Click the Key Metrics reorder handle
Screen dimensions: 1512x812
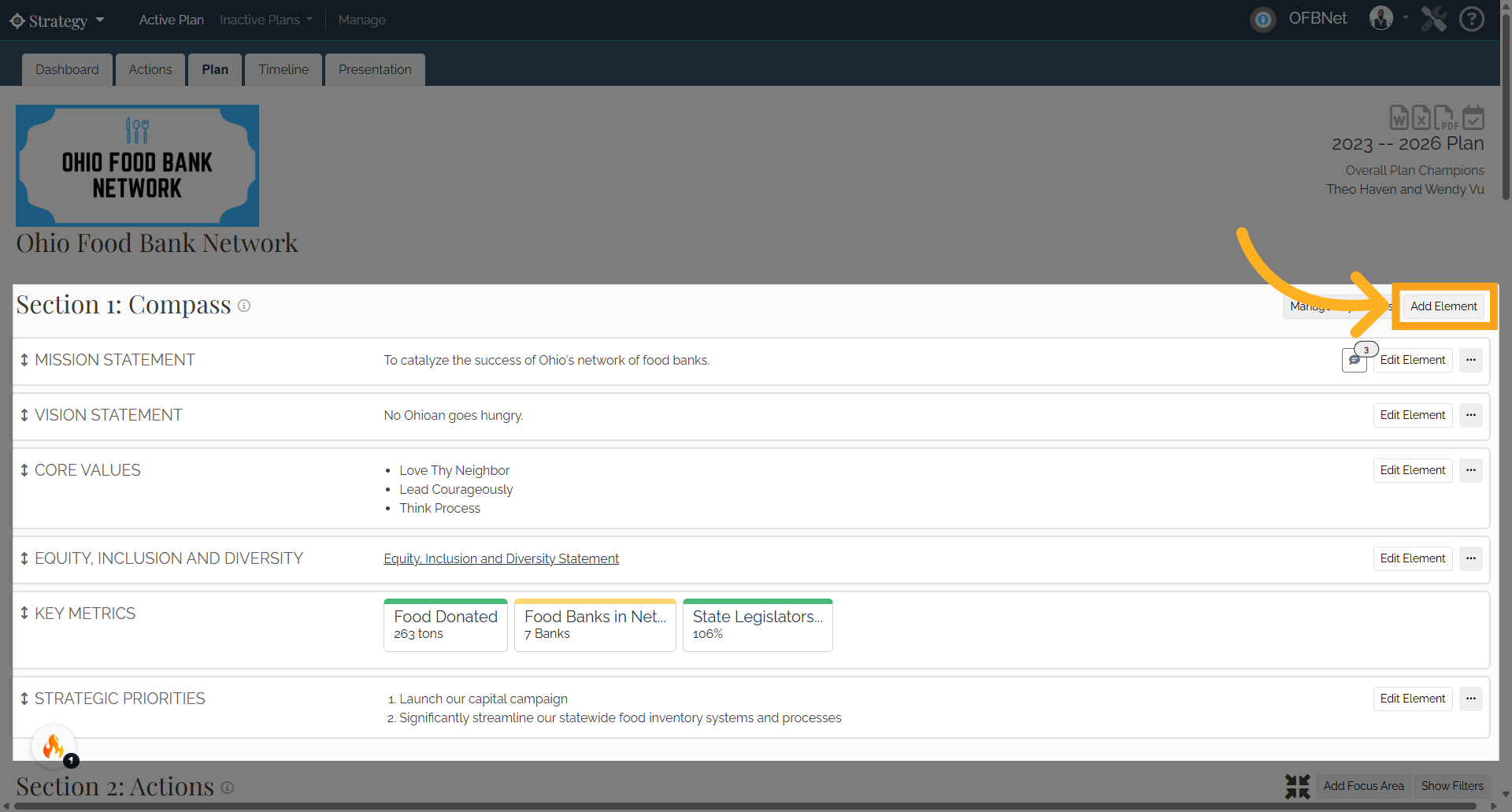click(x=24, y=614)
